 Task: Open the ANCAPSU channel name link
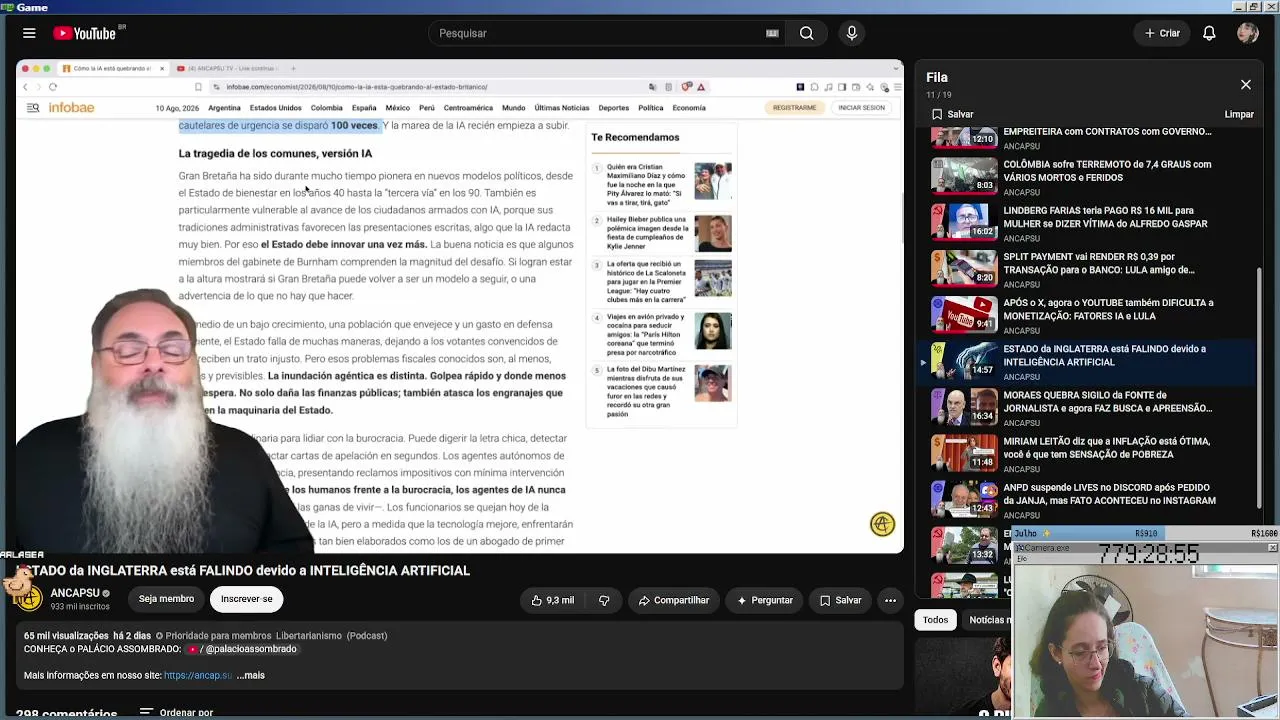[x=75, y=593]
